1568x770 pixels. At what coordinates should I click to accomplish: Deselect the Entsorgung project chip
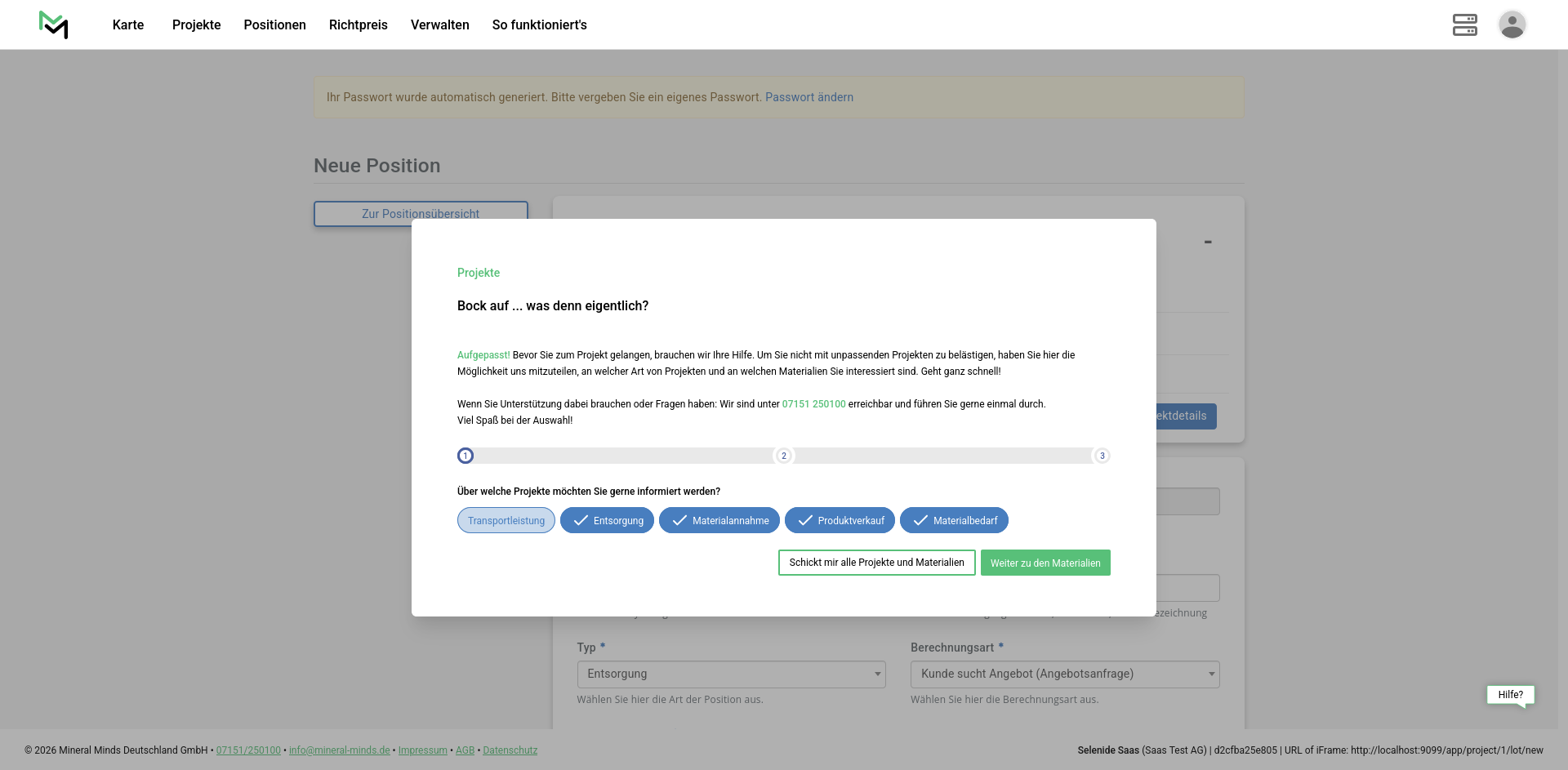click(607, 521)
